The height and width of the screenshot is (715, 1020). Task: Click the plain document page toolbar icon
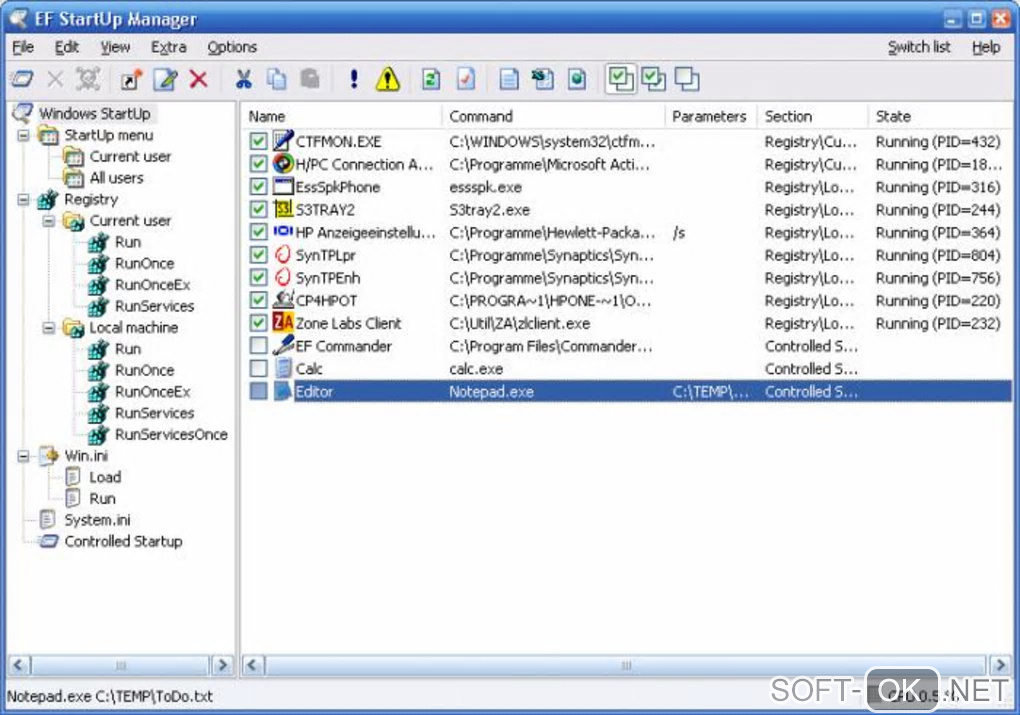[x=509, y=79]
